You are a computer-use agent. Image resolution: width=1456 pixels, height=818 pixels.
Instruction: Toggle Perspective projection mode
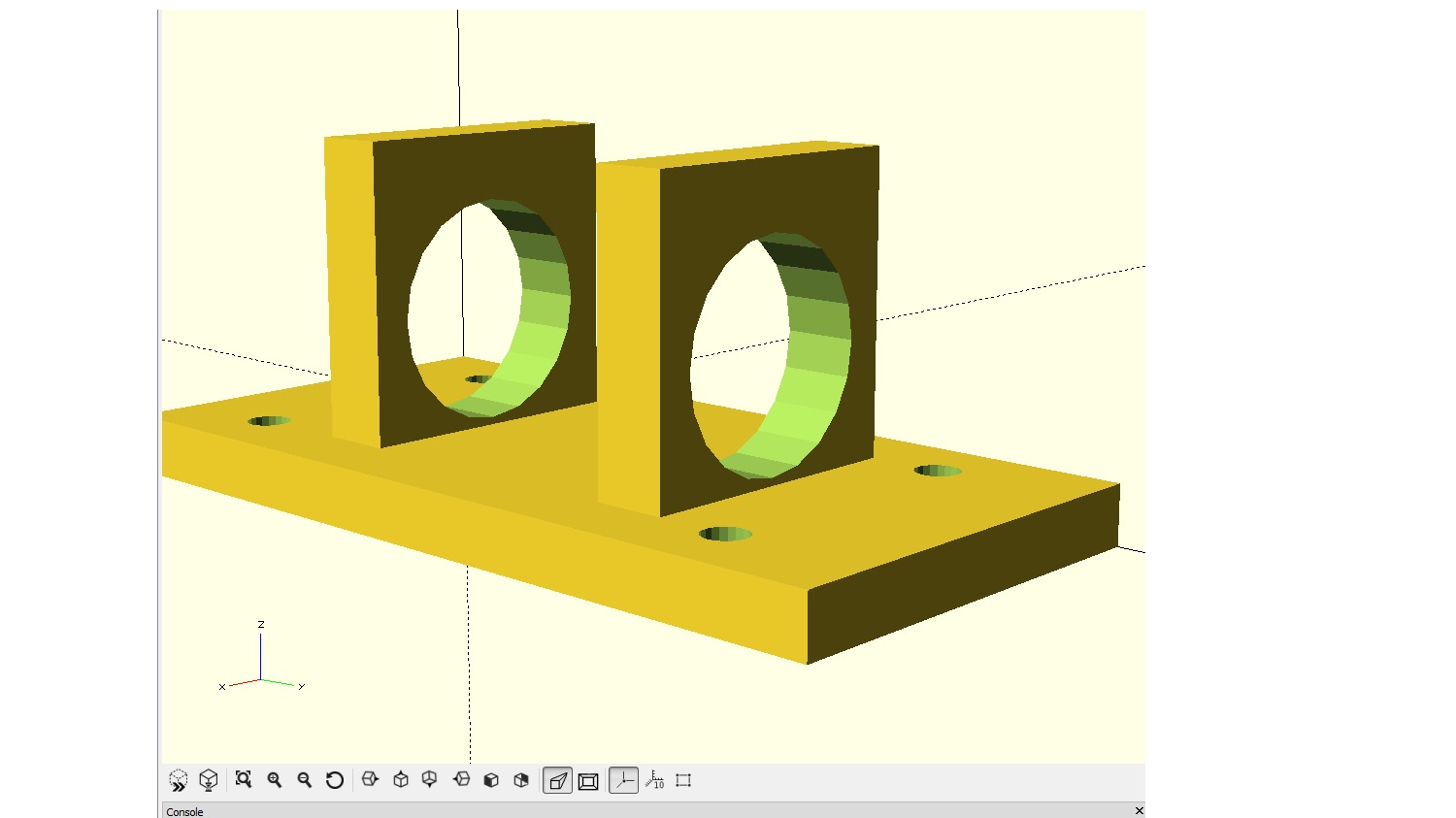tap(557, 780)
